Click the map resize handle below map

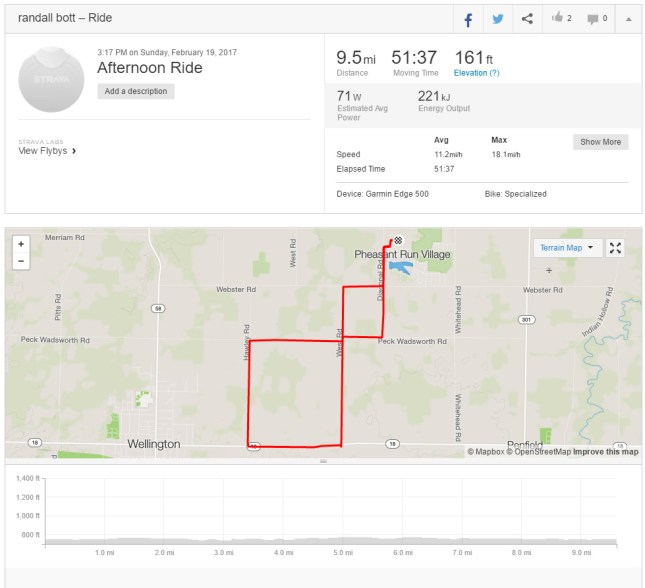(323, 462)
